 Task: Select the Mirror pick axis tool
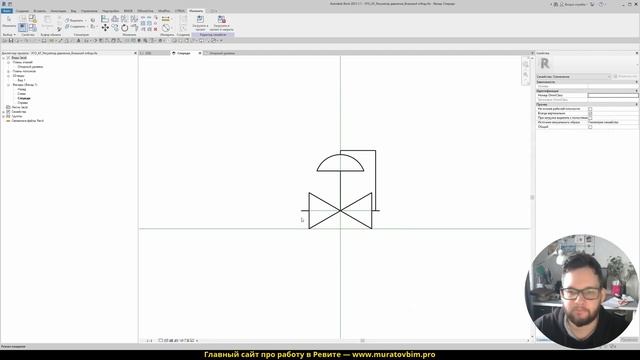[124, 19]
